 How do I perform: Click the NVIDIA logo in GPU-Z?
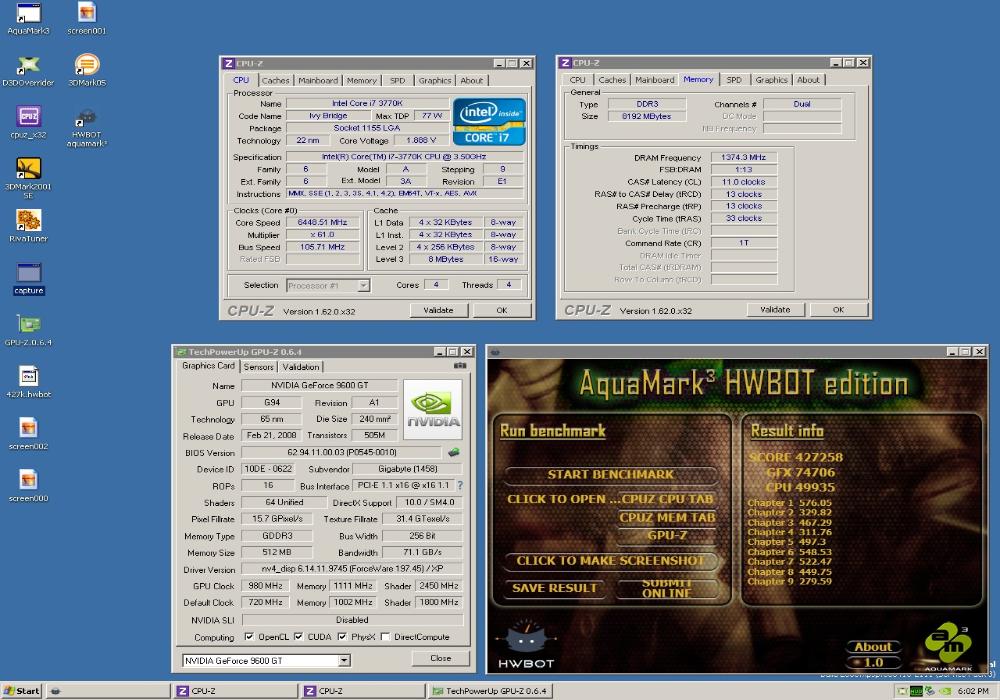pyautogui.click(x=433, y=409)
